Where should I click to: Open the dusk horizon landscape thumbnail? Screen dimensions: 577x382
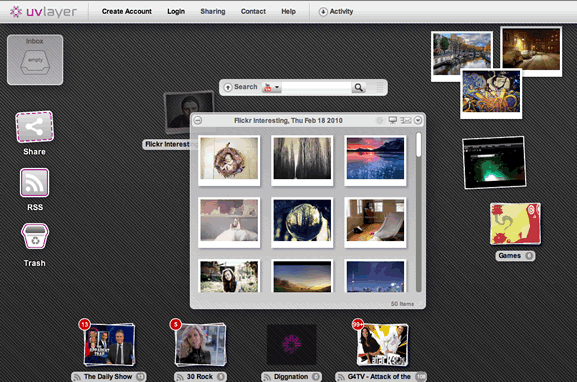(302, 276)
